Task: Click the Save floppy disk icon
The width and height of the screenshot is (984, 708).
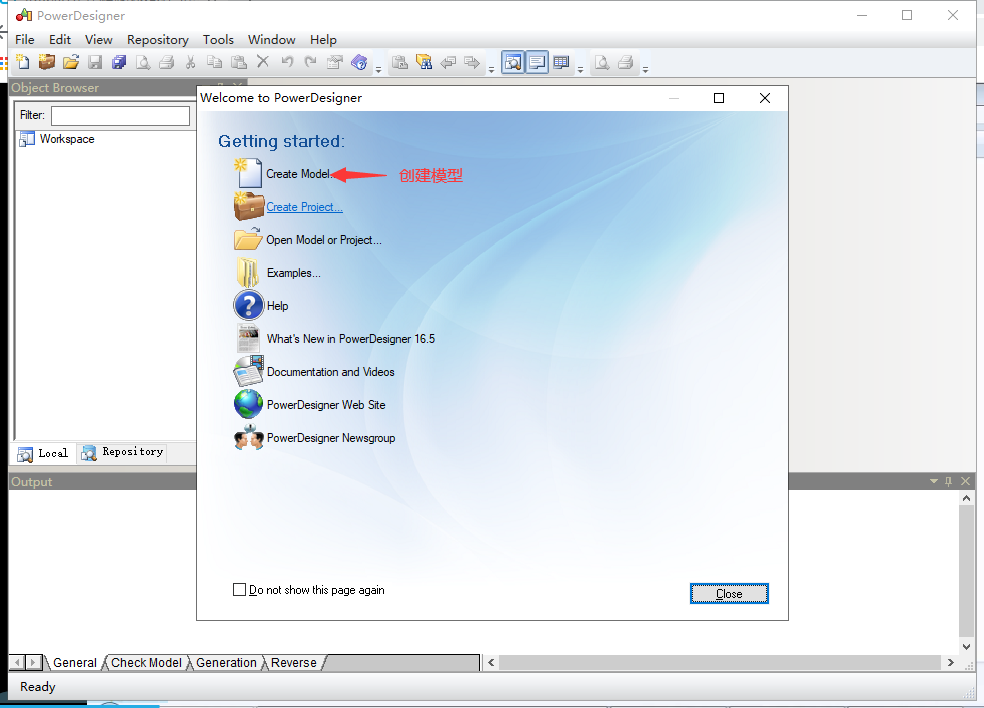Action: pyautogui.click(x=95, y=62)
